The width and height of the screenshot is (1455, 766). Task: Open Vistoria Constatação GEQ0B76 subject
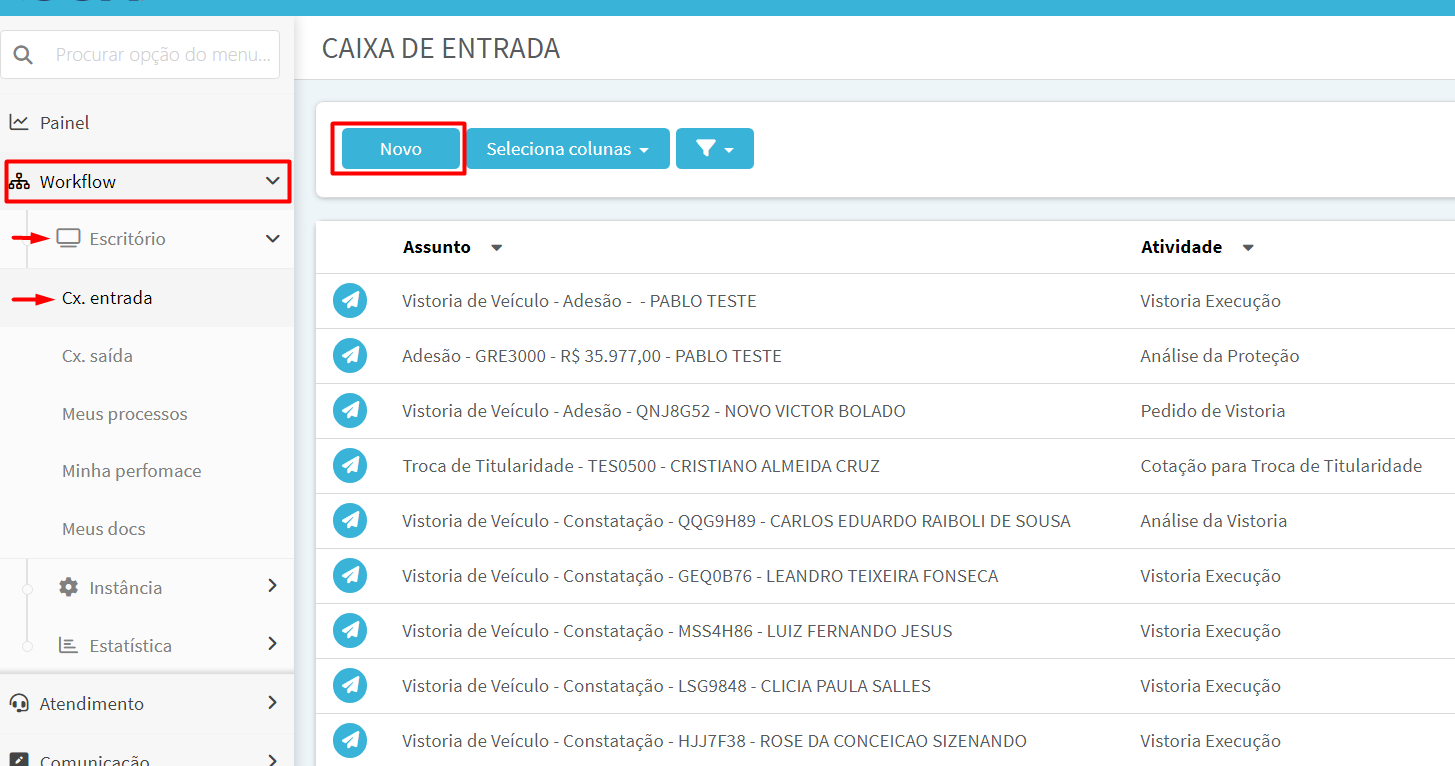(x=700, y=576)
